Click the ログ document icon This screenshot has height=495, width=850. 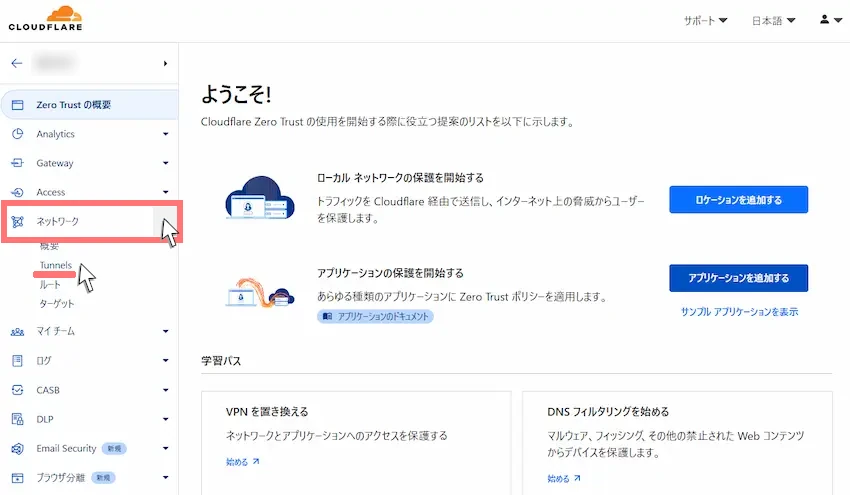pos(17,361)
